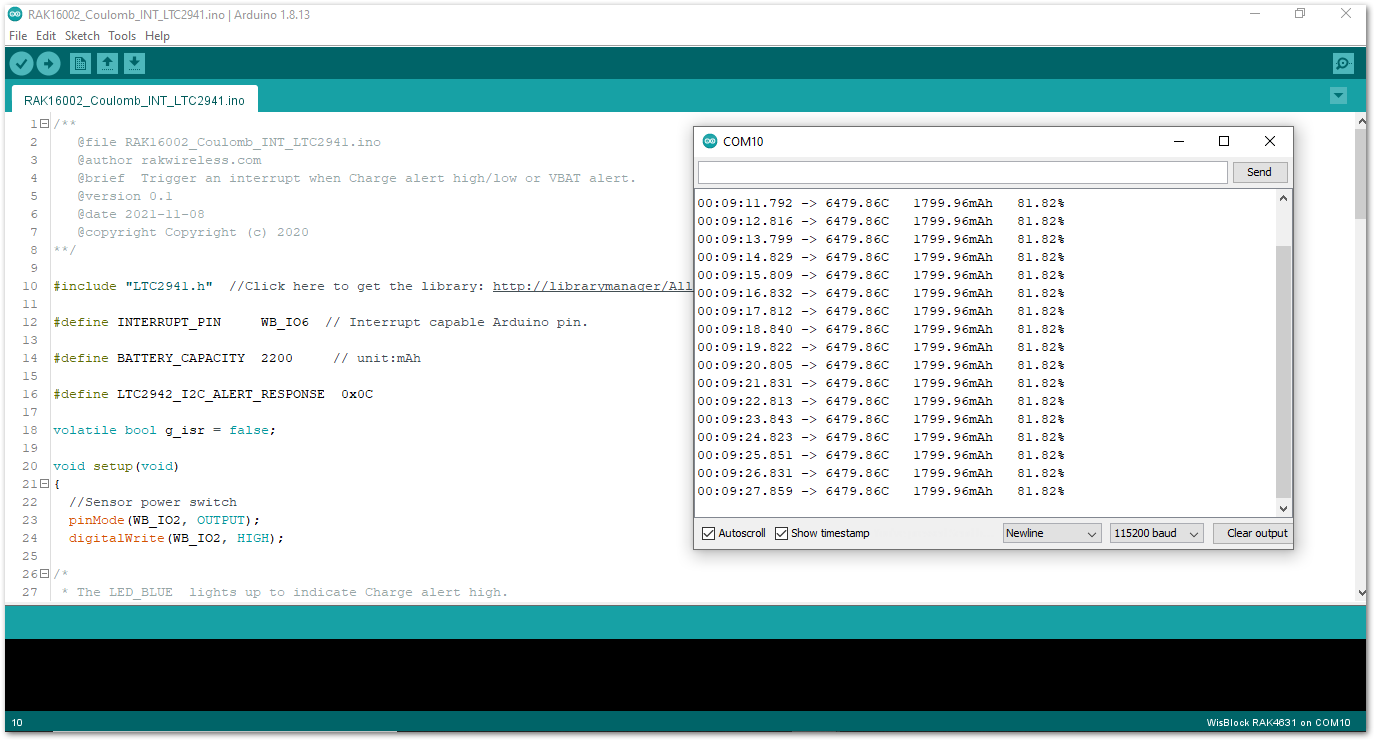The width and height of the screenshot is (1375, 741).
Task: Collapse the comment block at line 1
Action: pos(44,124)
